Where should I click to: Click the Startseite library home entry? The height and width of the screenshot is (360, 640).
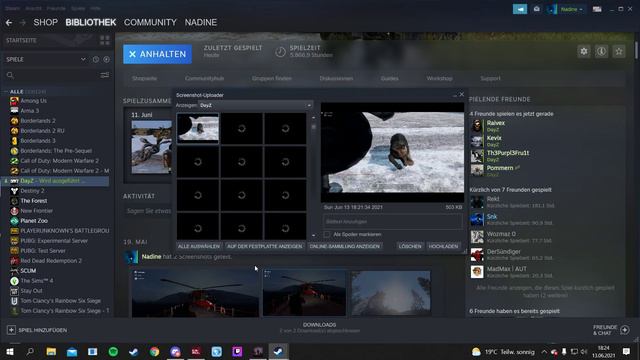click(x=21, y=40)
